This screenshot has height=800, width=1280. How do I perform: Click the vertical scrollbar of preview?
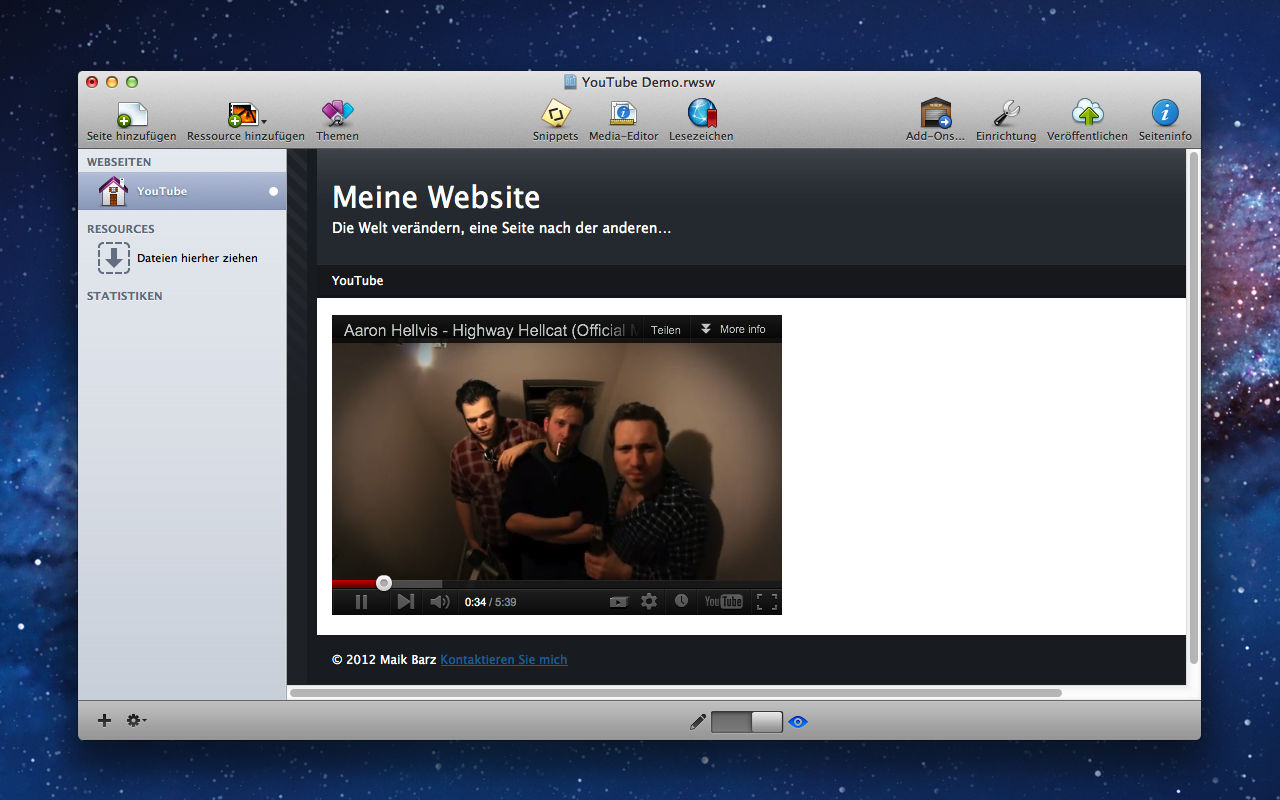click(x=1193, y=408)
